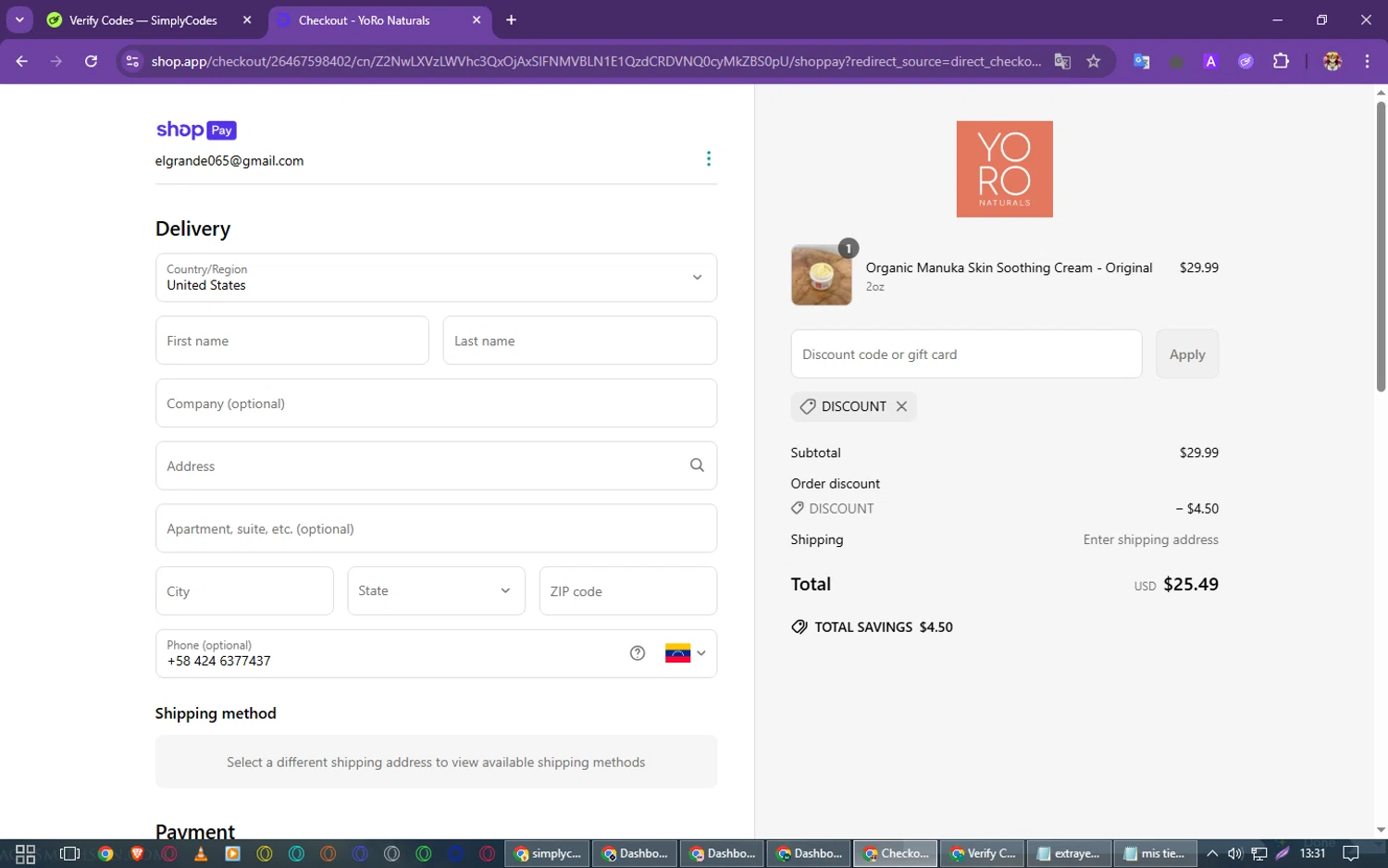Switch to the Verify Codes — SimplyCodes tab
The height and width of the screenshot is (868, 1388).
pos(151,19)
